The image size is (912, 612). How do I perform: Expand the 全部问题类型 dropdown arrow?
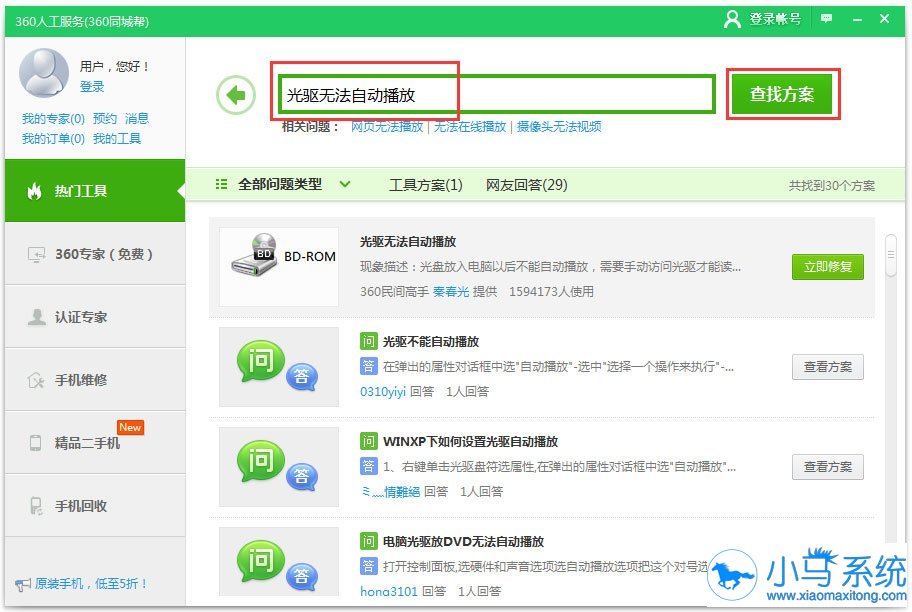coord(345,184)
